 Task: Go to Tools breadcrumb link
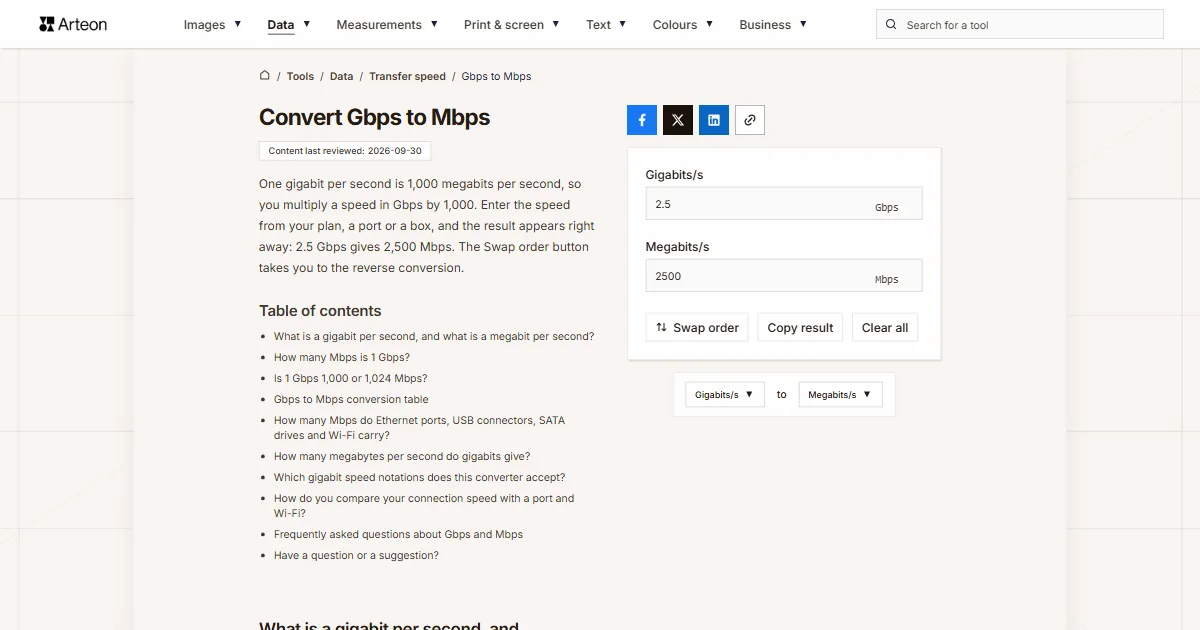click(x=300, y=76)
